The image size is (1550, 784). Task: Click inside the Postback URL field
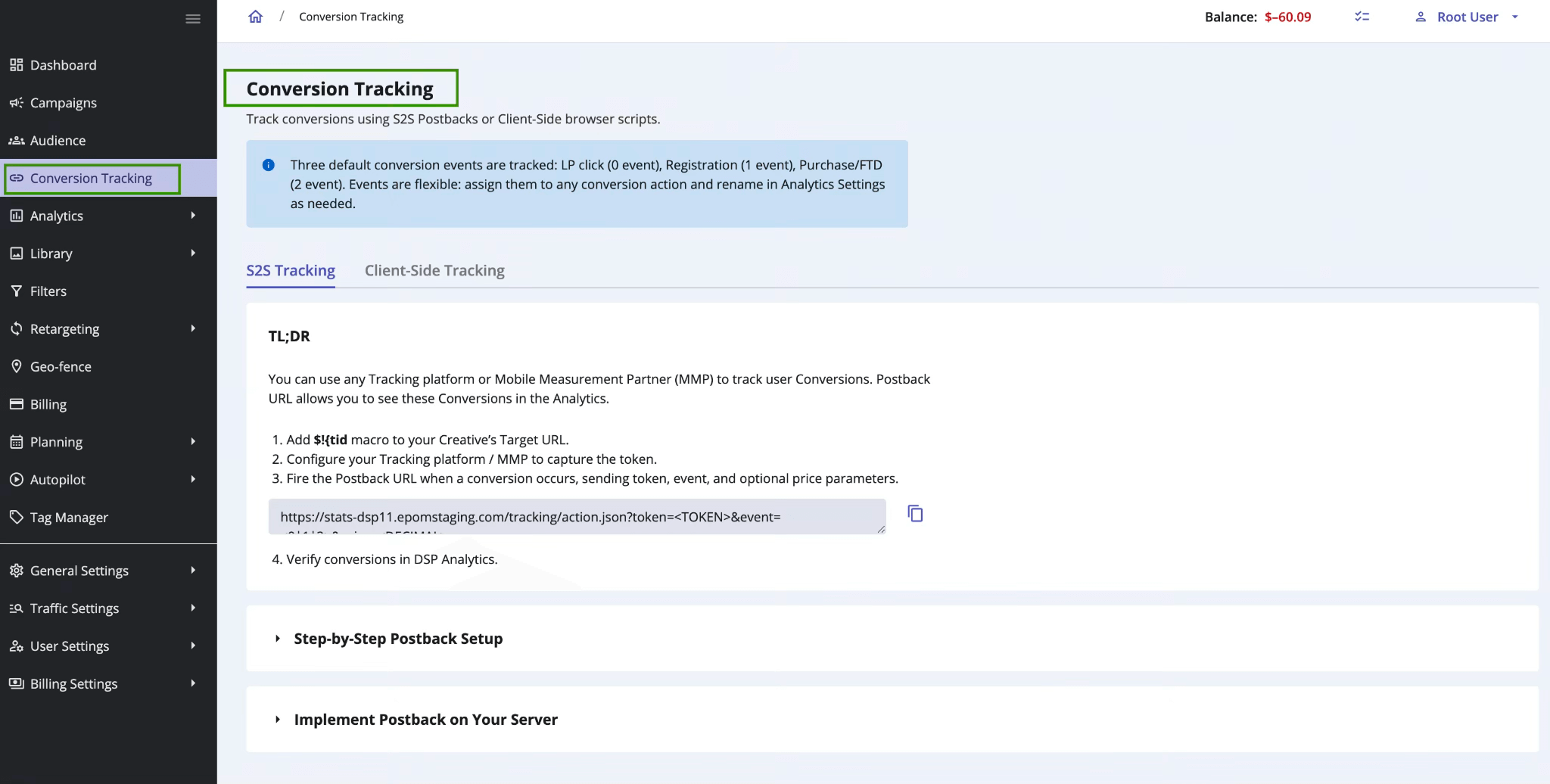click(575, 517)
